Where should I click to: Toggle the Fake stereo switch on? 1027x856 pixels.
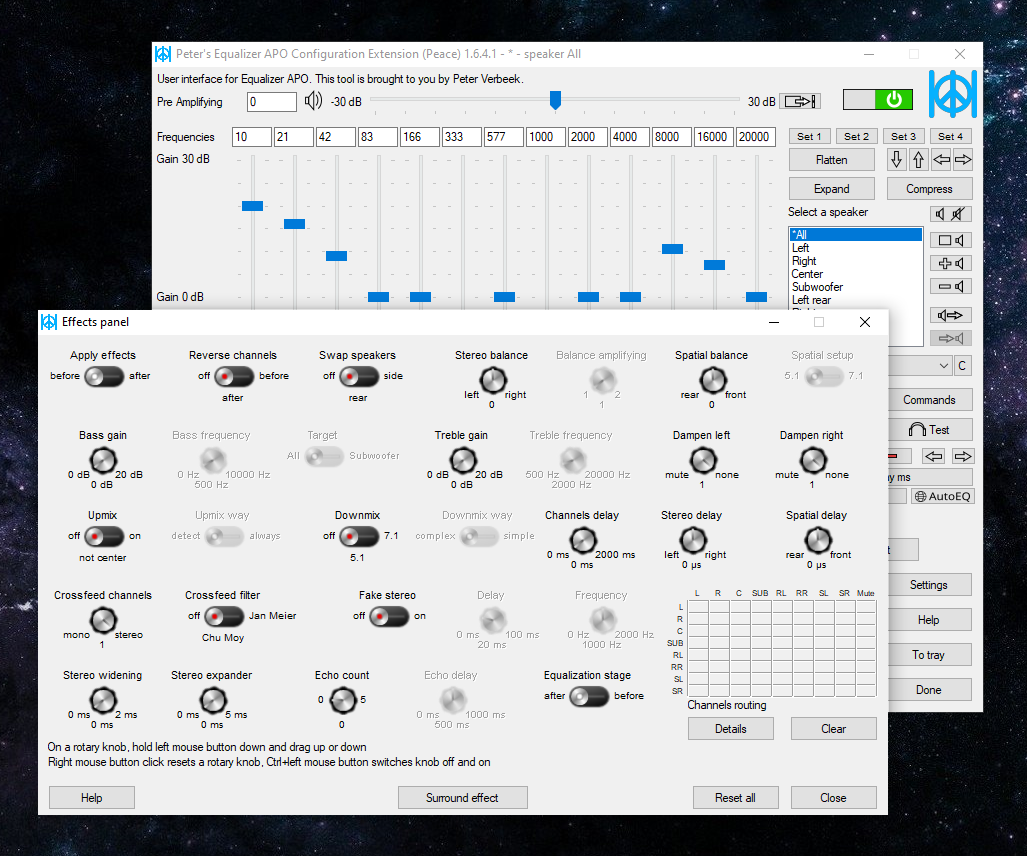tap(389, 616)
